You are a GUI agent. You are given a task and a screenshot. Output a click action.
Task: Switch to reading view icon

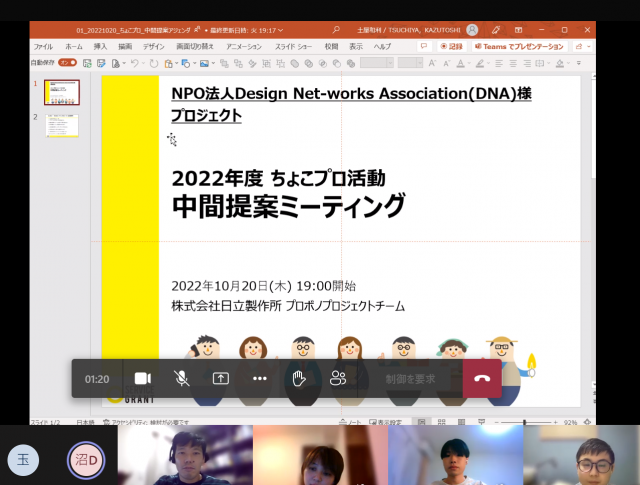[x=462, y=422]
